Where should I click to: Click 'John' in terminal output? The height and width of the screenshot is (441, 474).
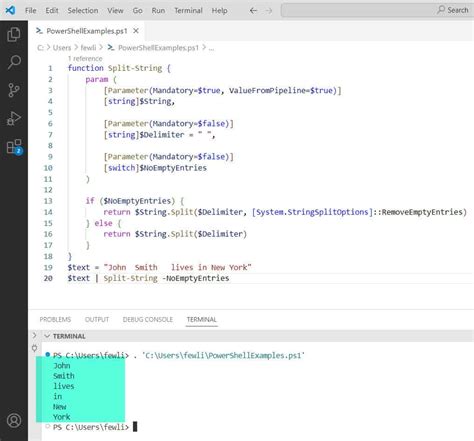[x=62, y=366]
